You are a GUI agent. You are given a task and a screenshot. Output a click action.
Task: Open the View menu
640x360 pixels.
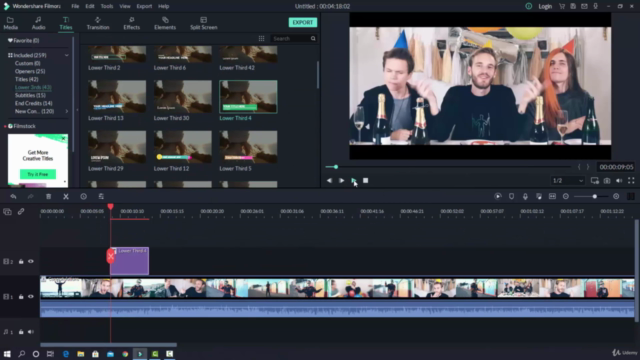124,6
